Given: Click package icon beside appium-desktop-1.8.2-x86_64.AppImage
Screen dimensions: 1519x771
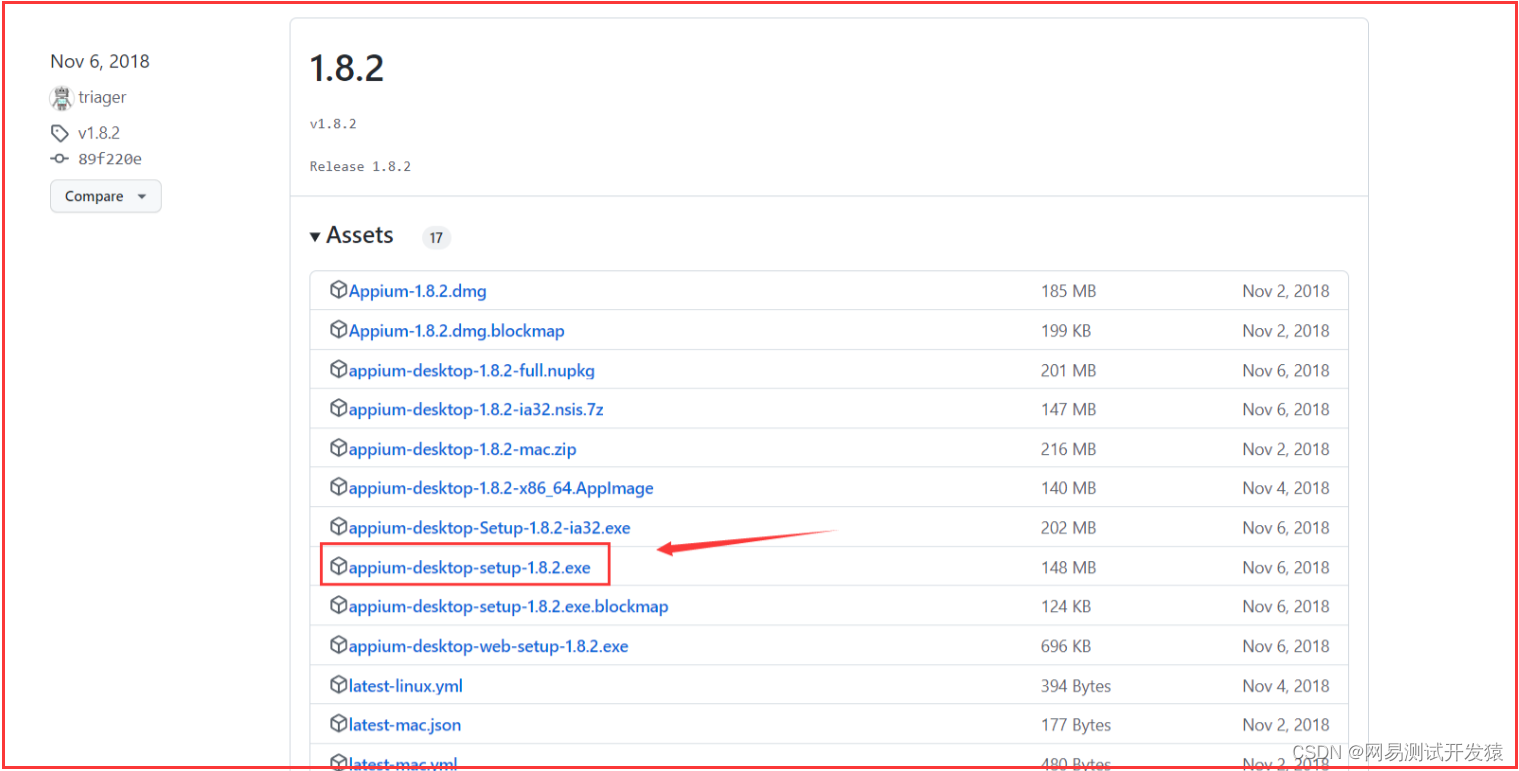Looking at the screenshot, I should (x=338, y=487).
